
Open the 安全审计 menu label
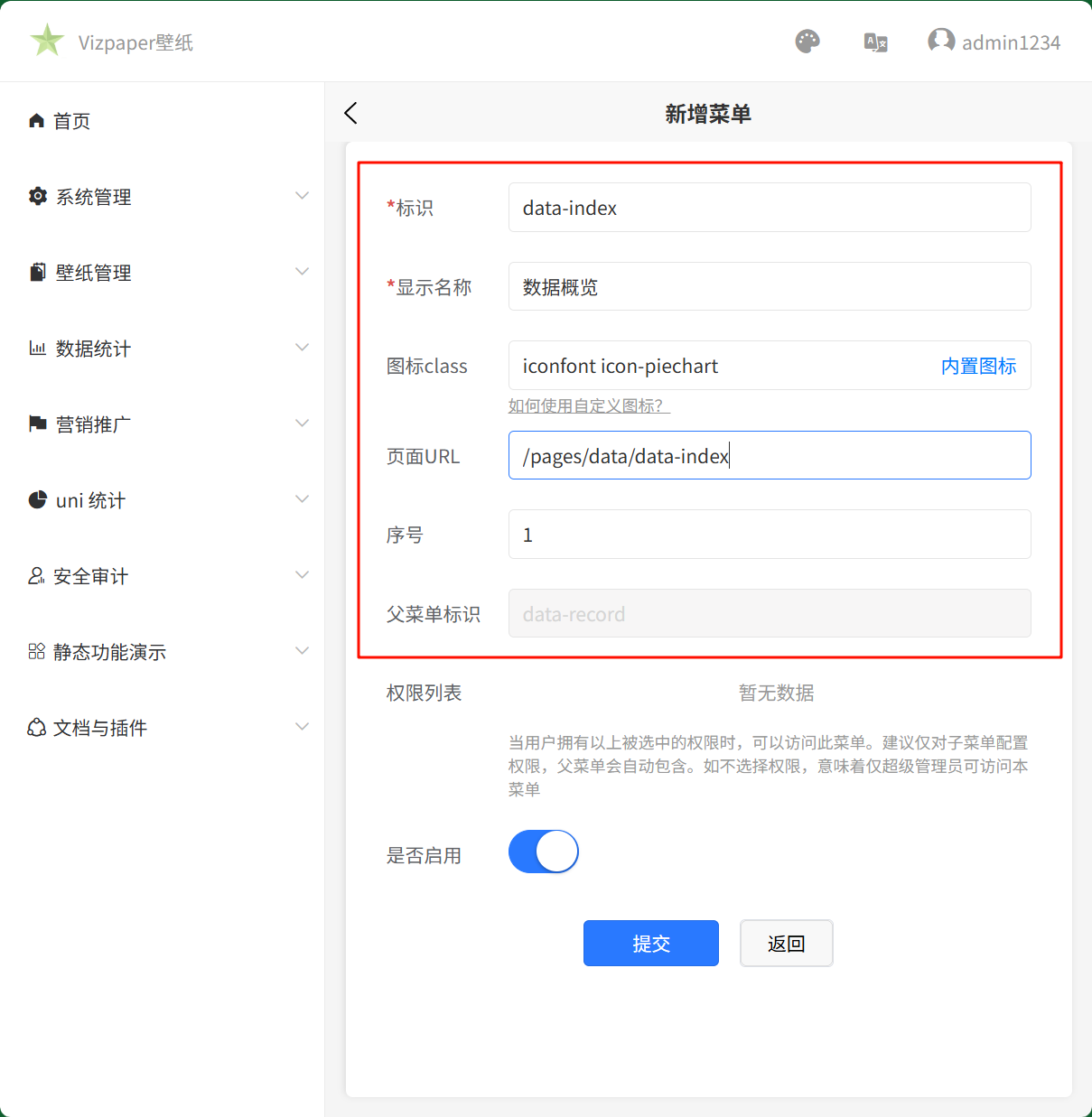tap(91, 576)
